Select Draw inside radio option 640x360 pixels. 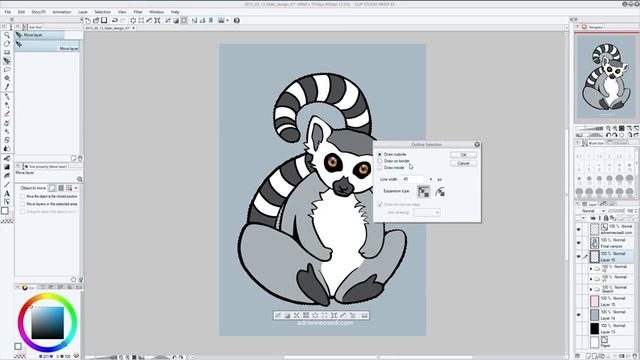pyautogui.click(x=380, y=167)
